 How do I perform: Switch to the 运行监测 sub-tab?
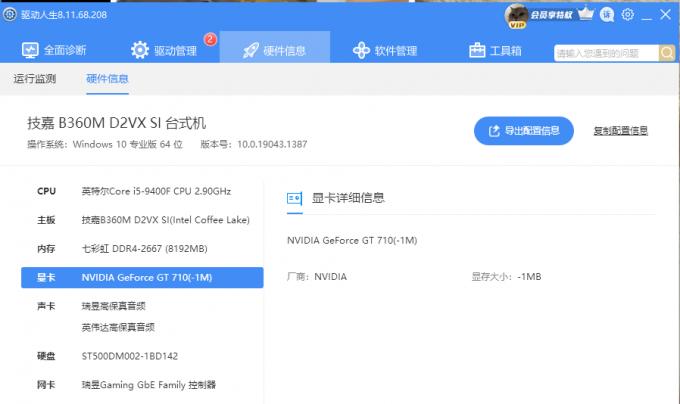pos(35,78)
